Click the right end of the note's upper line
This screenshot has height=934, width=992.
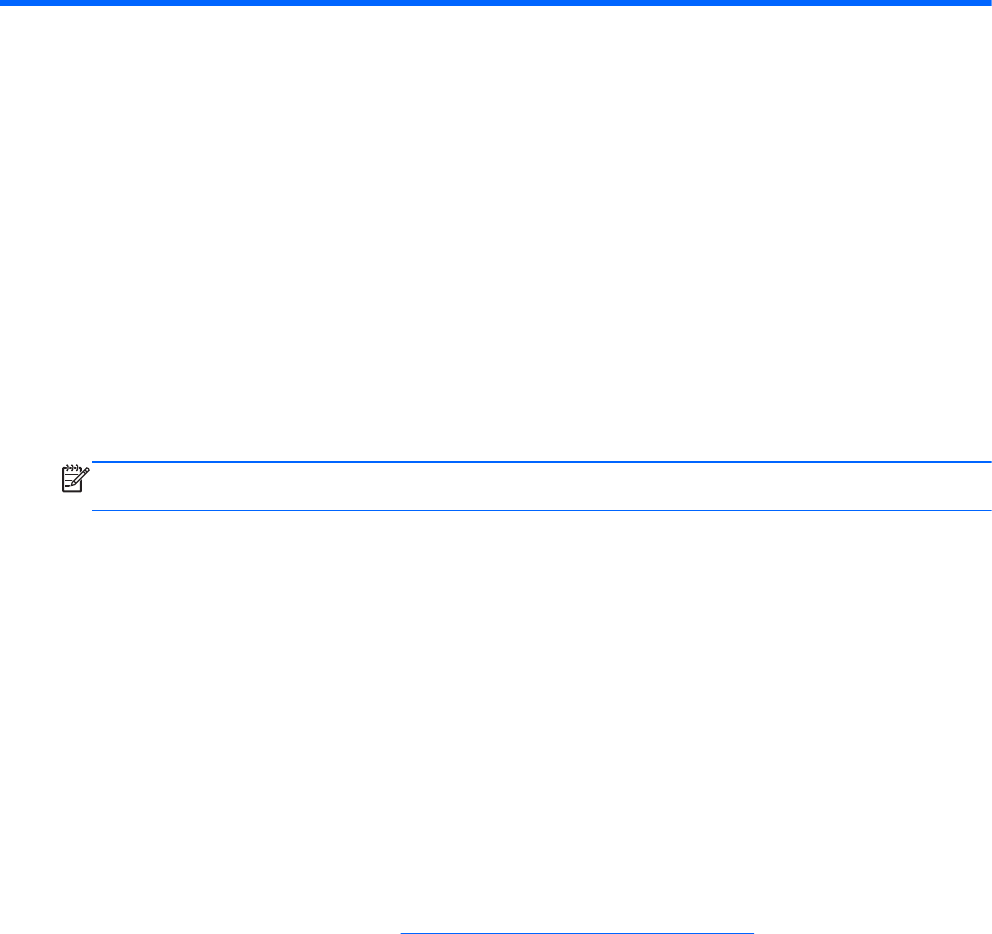pyautogui.click(x=987, y=462)
